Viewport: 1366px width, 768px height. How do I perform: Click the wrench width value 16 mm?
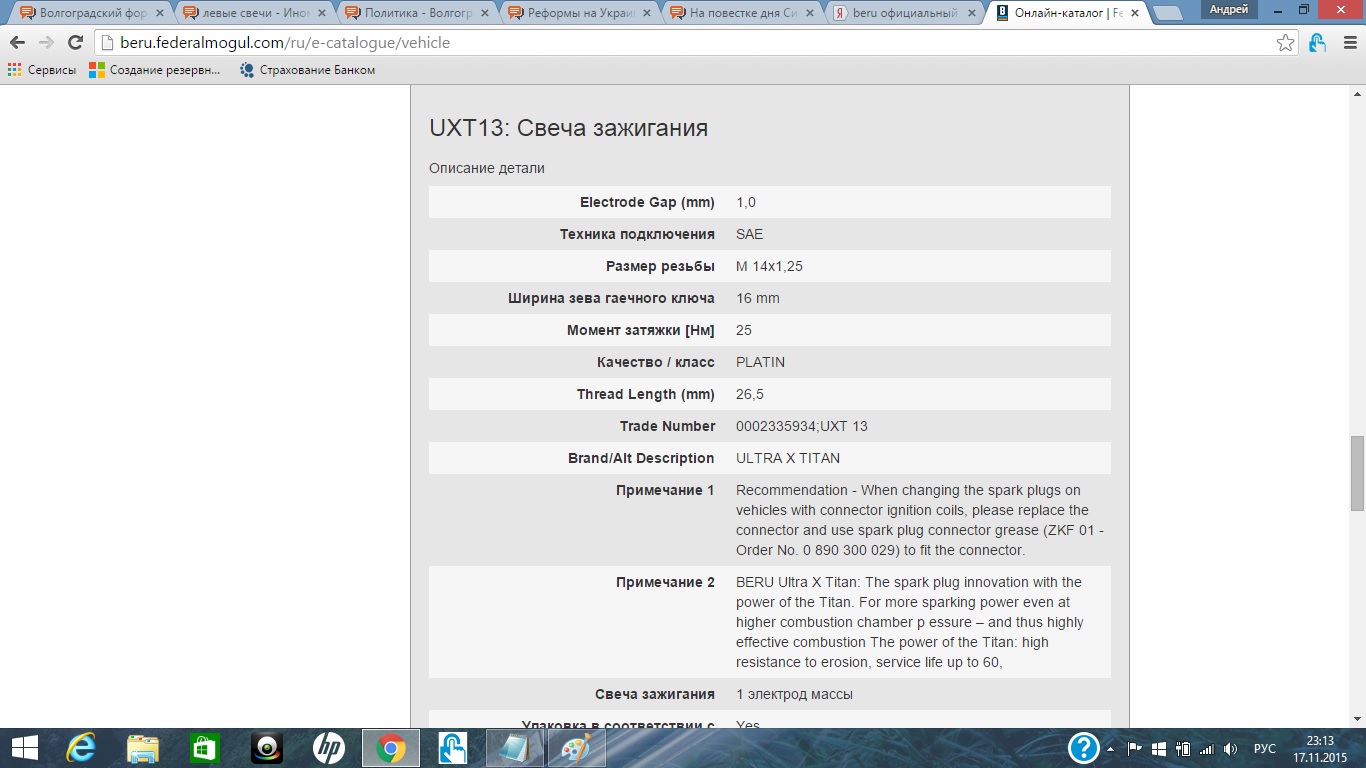coord(758,298)
